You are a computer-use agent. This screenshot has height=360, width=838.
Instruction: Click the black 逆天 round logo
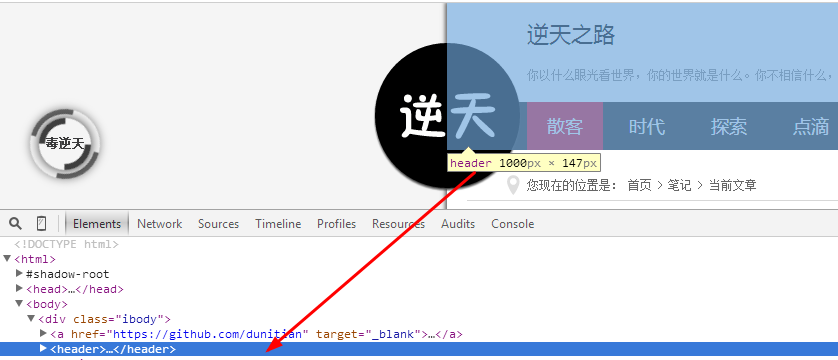tap(447, 115)
